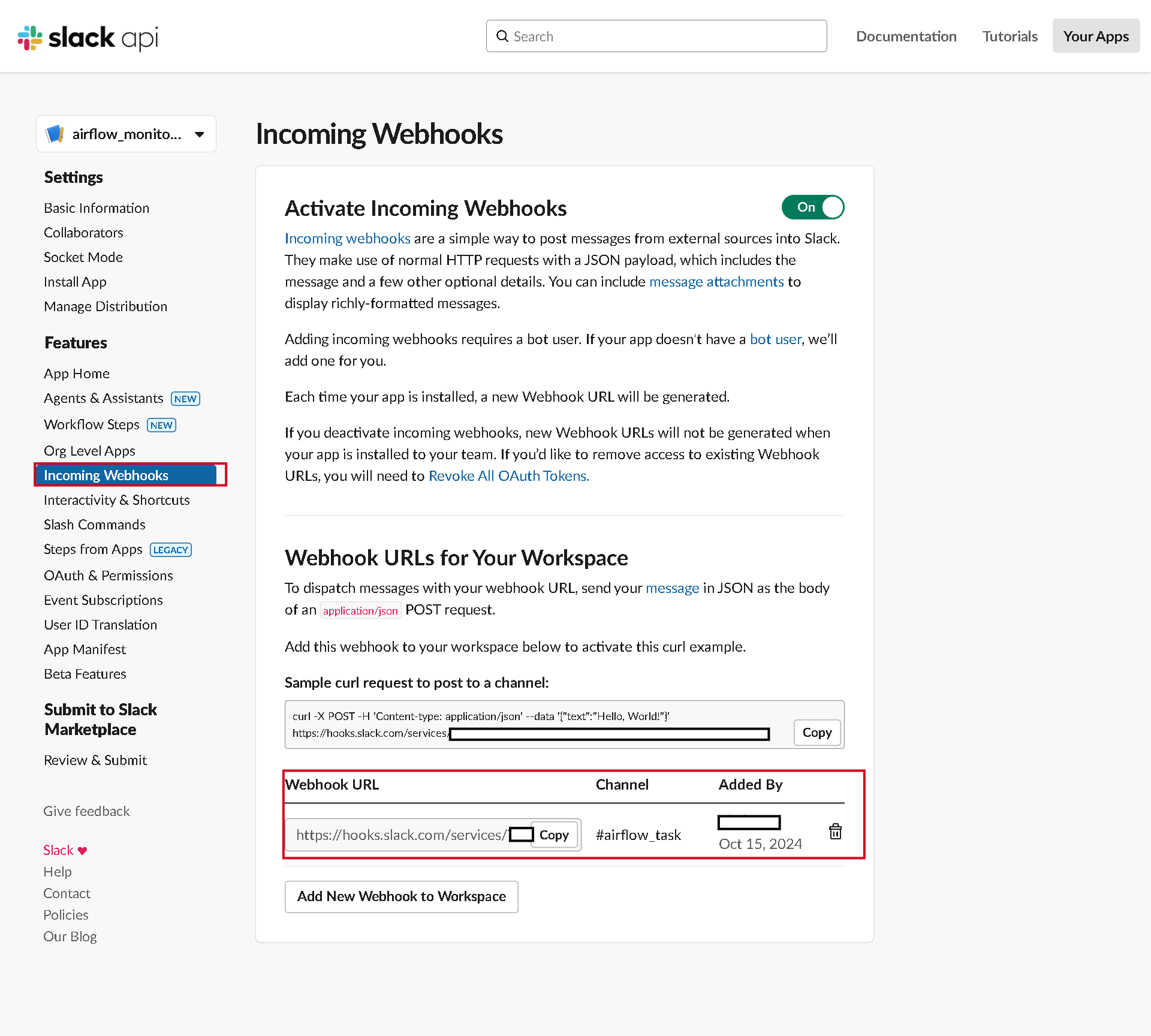
Task: Click the LEGACY badge beside Steps from Apps
Action: coord(171,550)
